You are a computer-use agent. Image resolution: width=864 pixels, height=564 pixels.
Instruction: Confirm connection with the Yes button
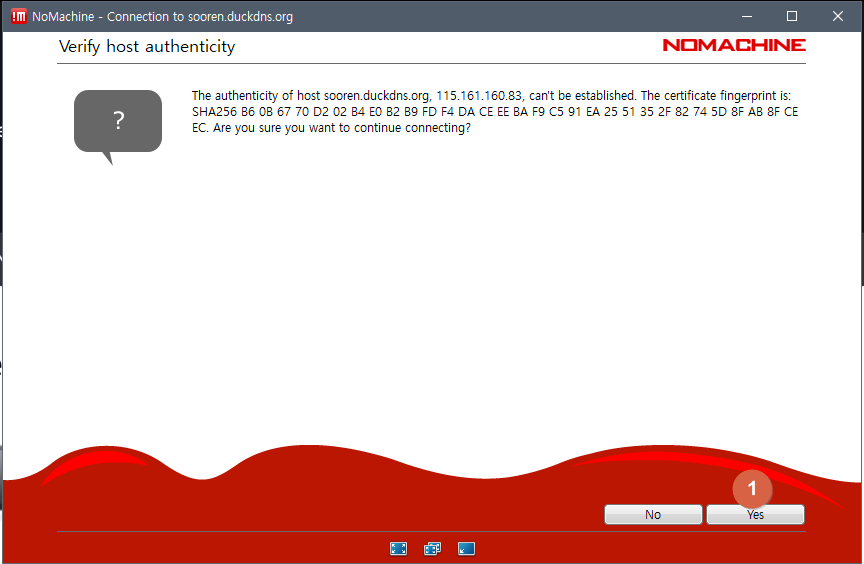tap(755, 514)
